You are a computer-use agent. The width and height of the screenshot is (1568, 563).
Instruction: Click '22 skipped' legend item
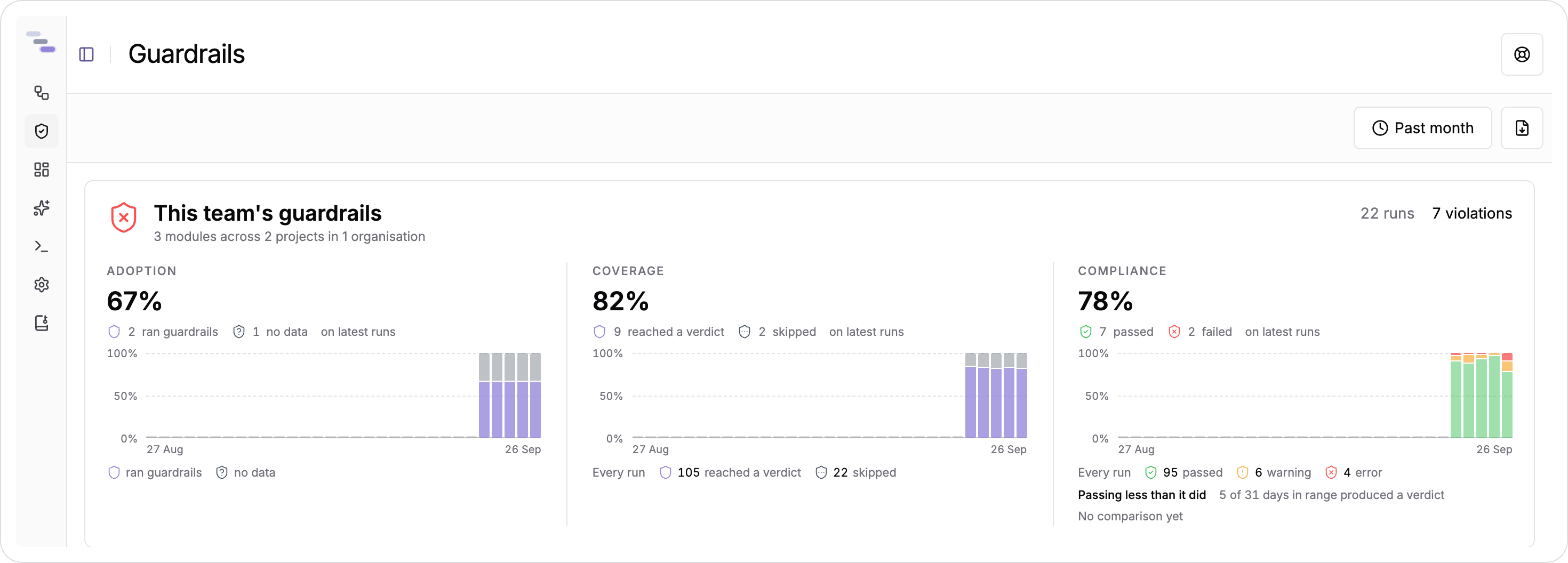click(x=856, y=472)
